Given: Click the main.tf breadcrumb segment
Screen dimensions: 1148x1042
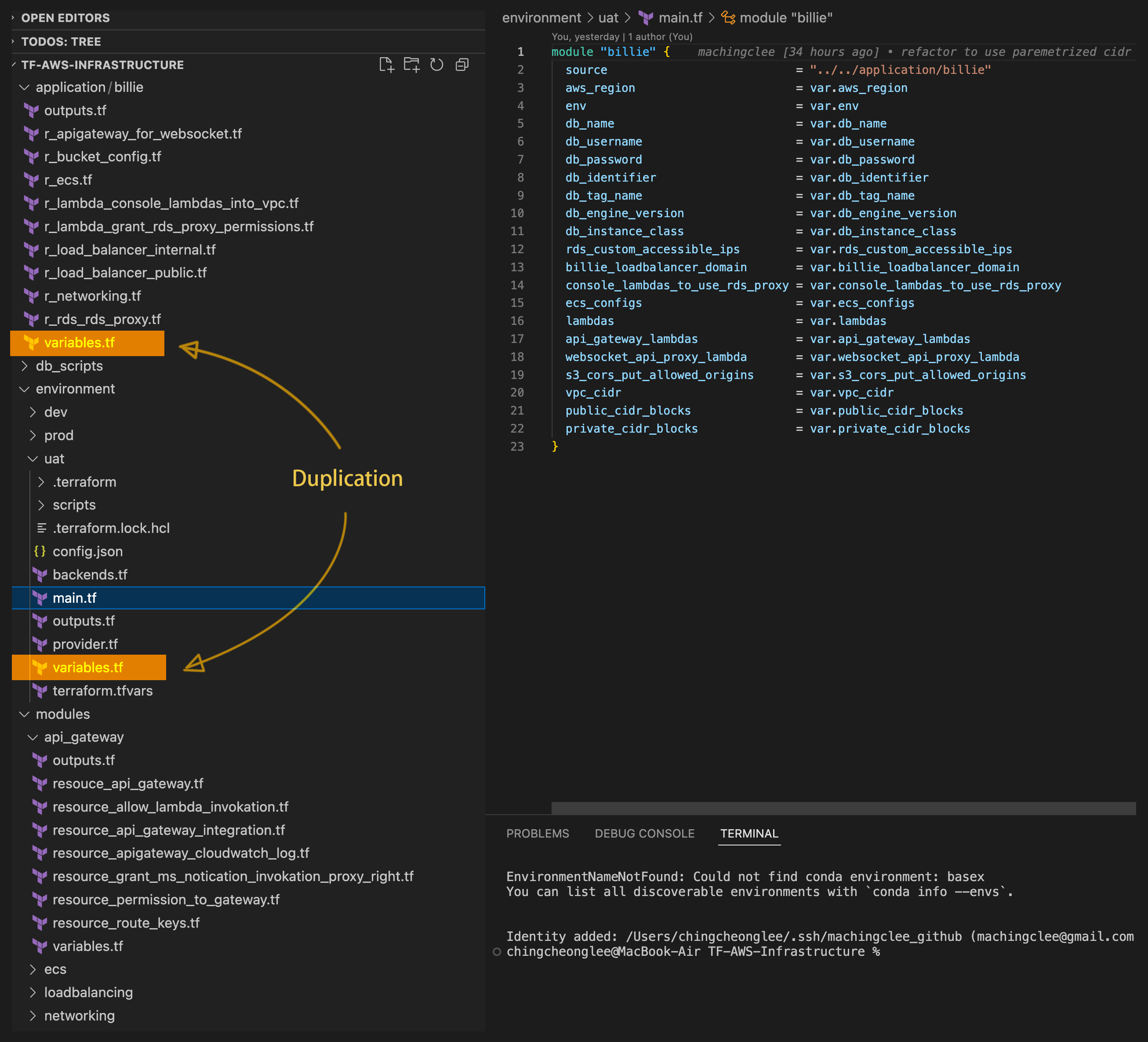Looking at the screenshot, I should click(680, 18).
